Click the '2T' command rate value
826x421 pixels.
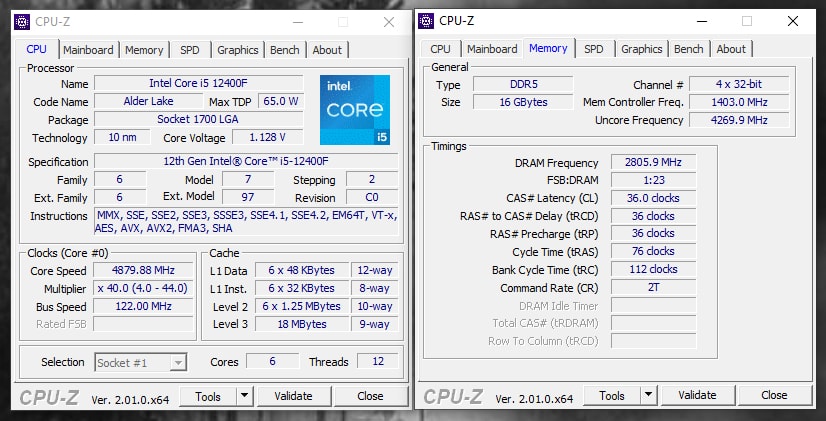653,287
